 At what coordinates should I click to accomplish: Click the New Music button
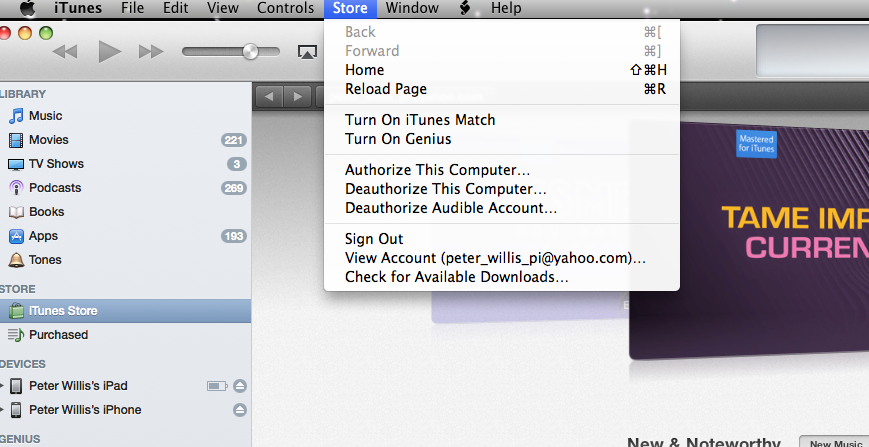834,443
